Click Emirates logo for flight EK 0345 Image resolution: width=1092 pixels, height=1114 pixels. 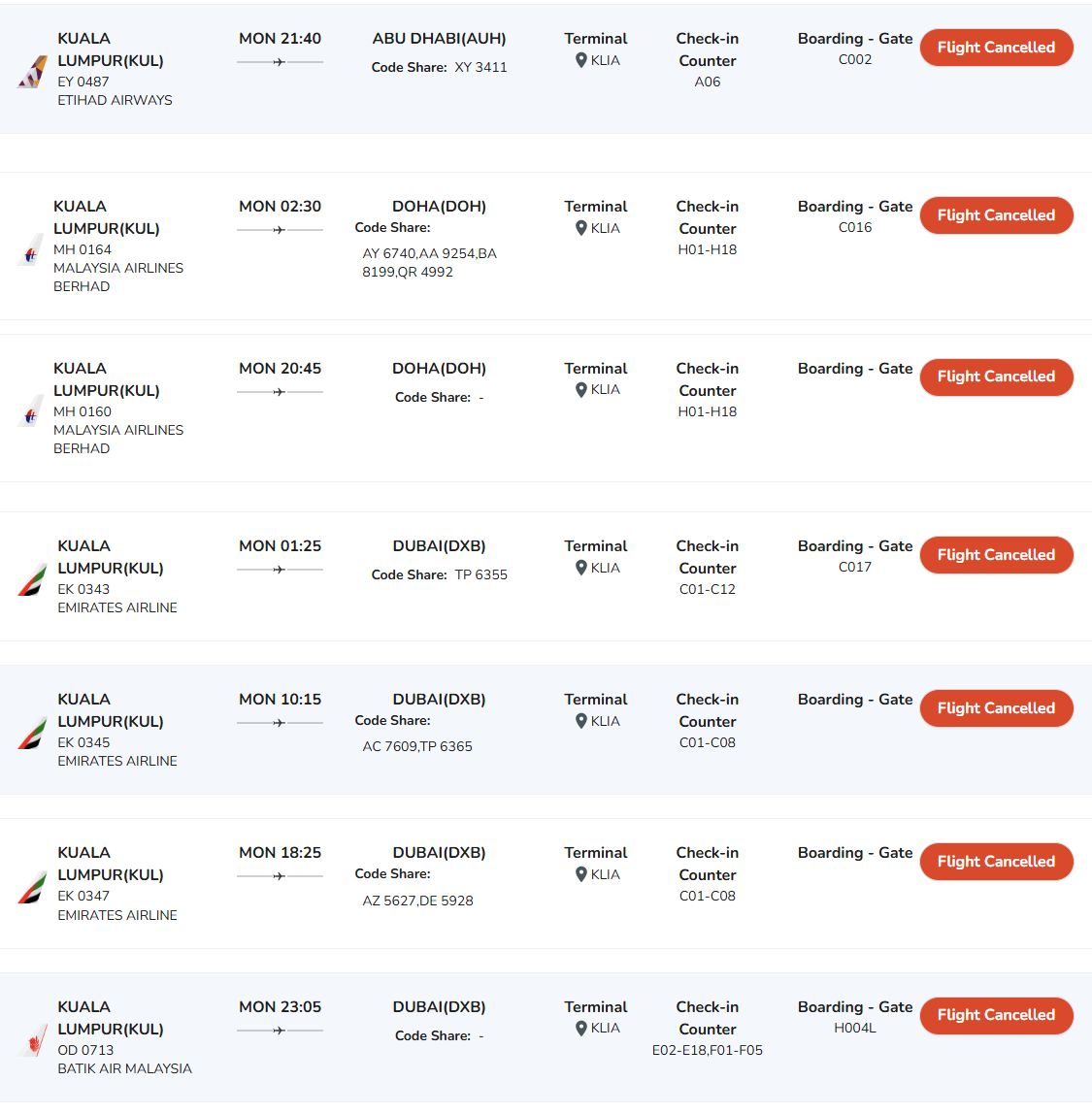tap(33, 733)
